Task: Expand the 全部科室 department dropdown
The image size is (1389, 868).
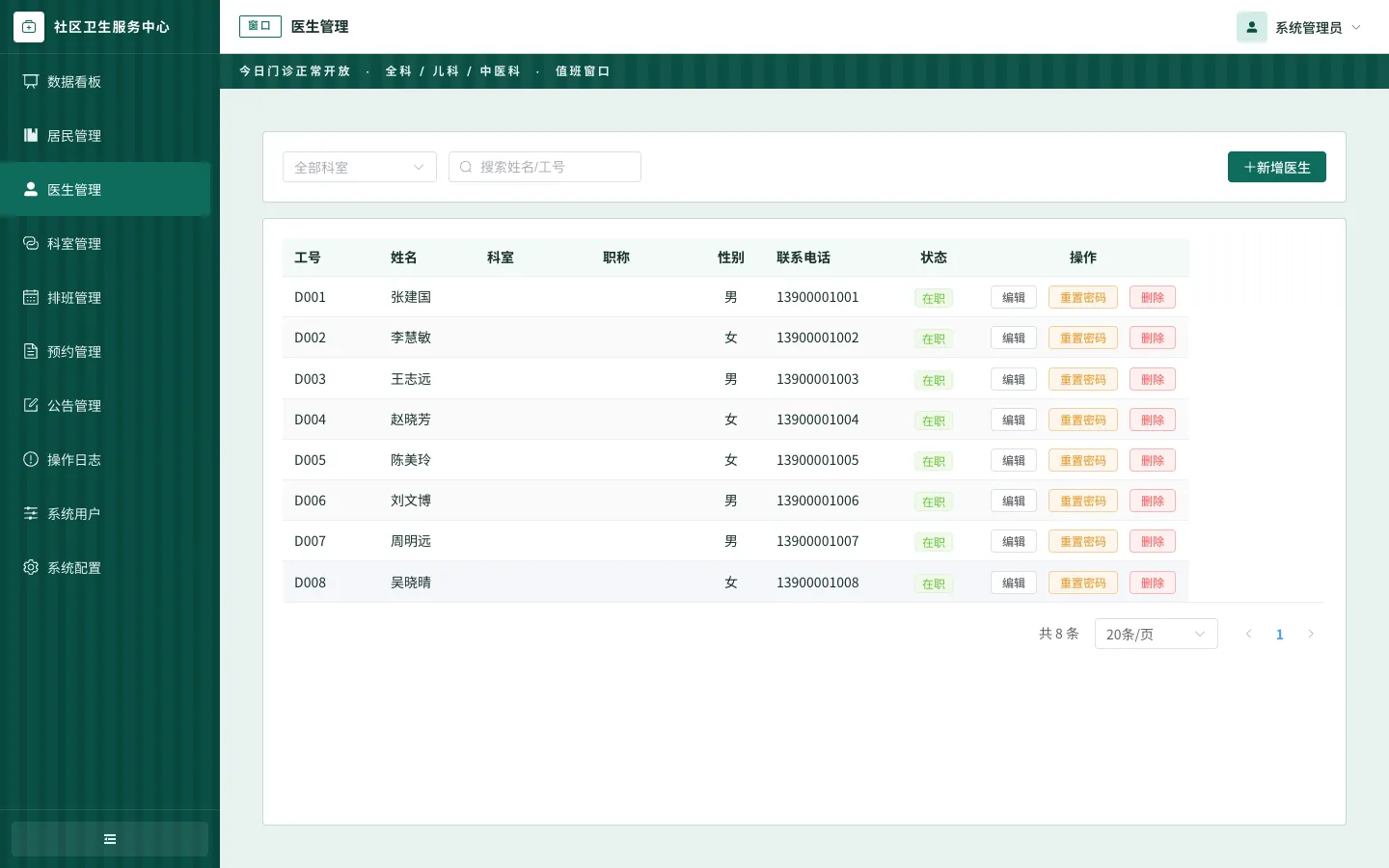Action: [360, 167]
